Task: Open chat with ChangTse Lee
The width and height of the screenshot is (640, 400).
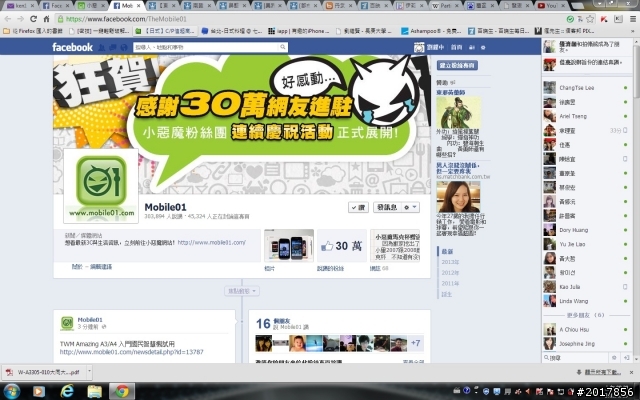Action: point(586,88)
